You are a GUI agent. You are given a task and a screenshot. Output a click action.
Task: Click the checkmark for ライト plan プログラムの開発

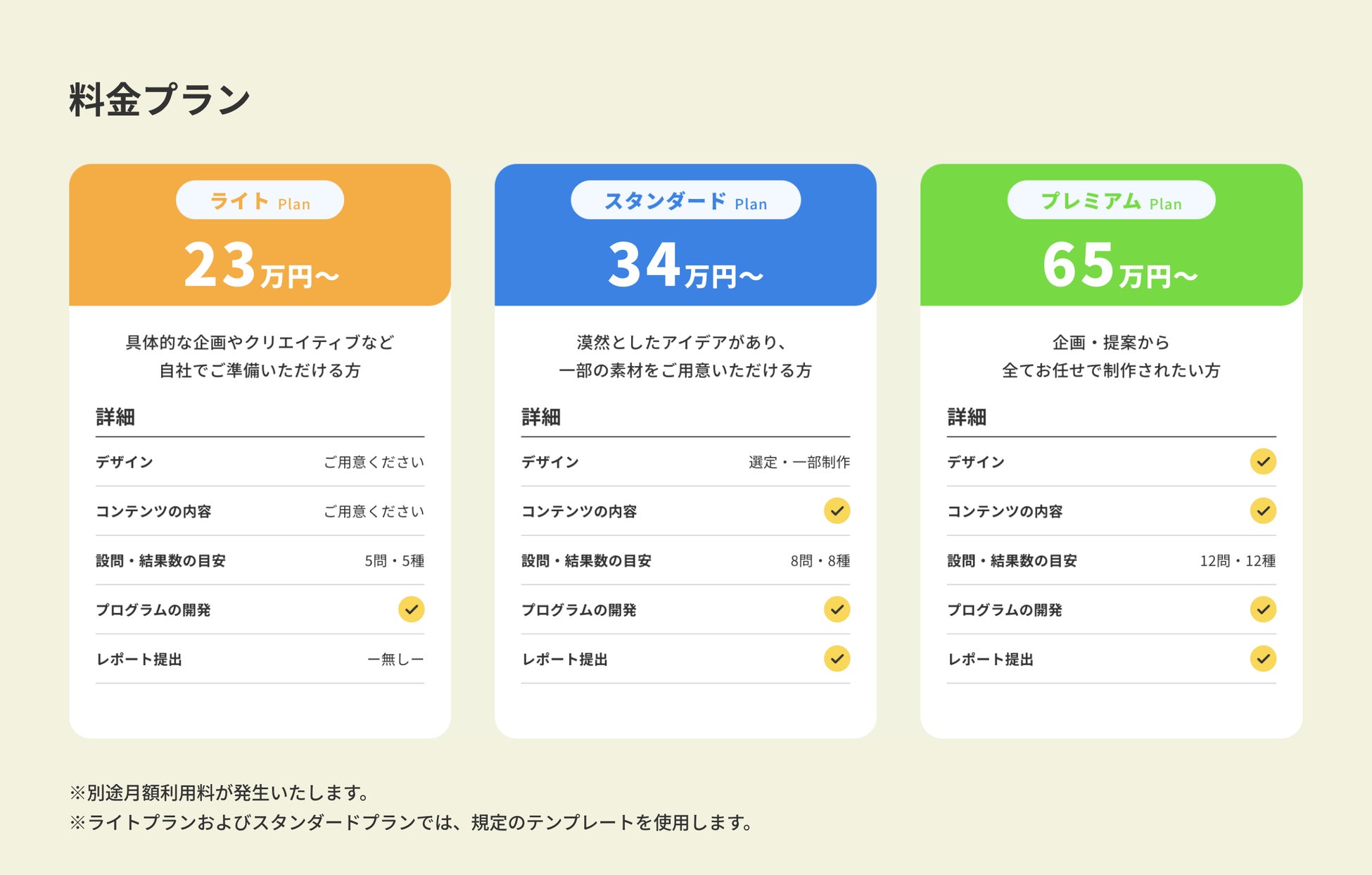coord(411,610)
